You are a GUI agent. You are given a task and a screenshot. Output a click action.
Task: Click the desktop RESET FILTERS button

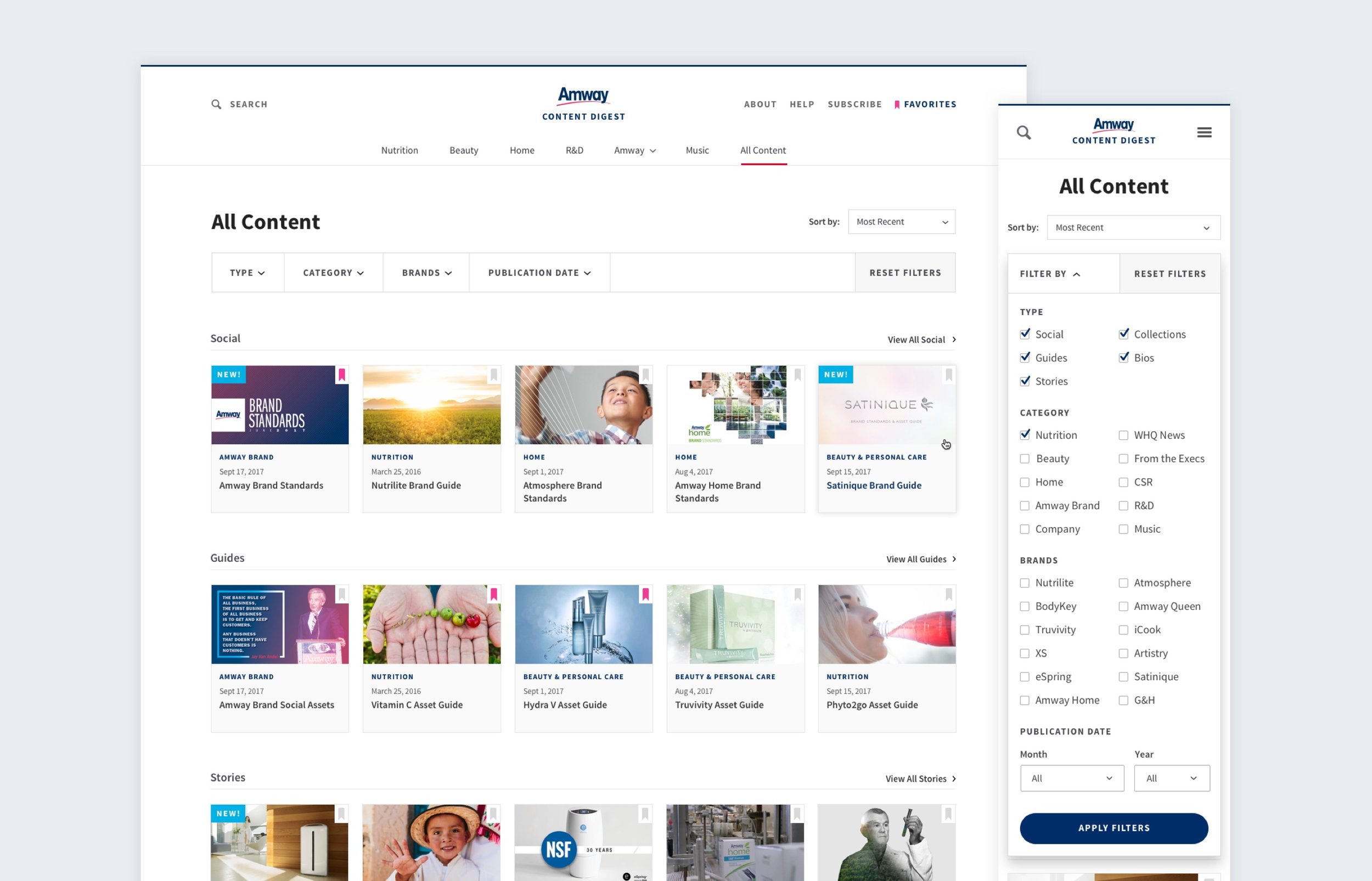coord(905,273)
